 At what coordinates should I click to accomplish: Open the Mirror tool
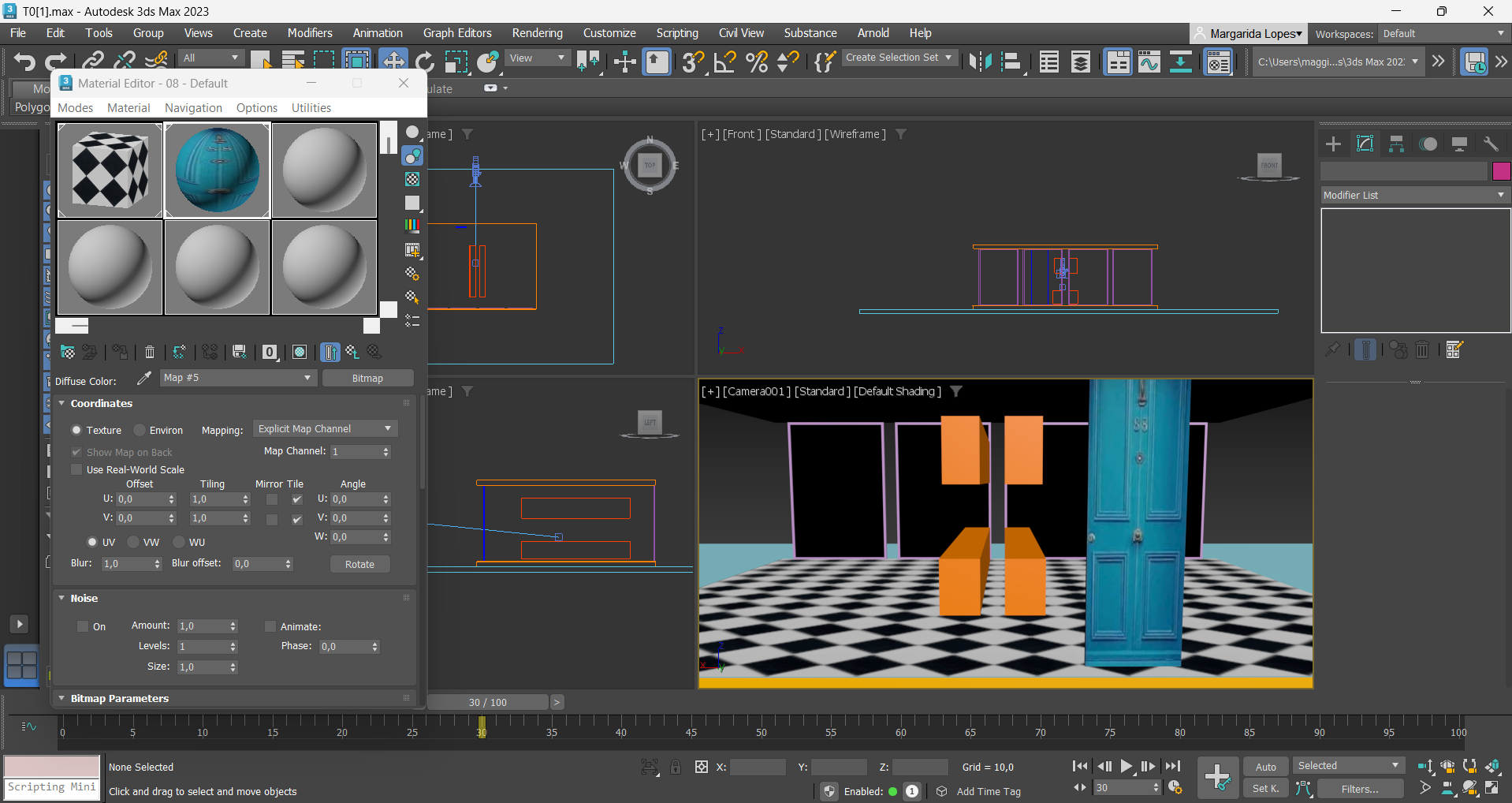(980, 62)
